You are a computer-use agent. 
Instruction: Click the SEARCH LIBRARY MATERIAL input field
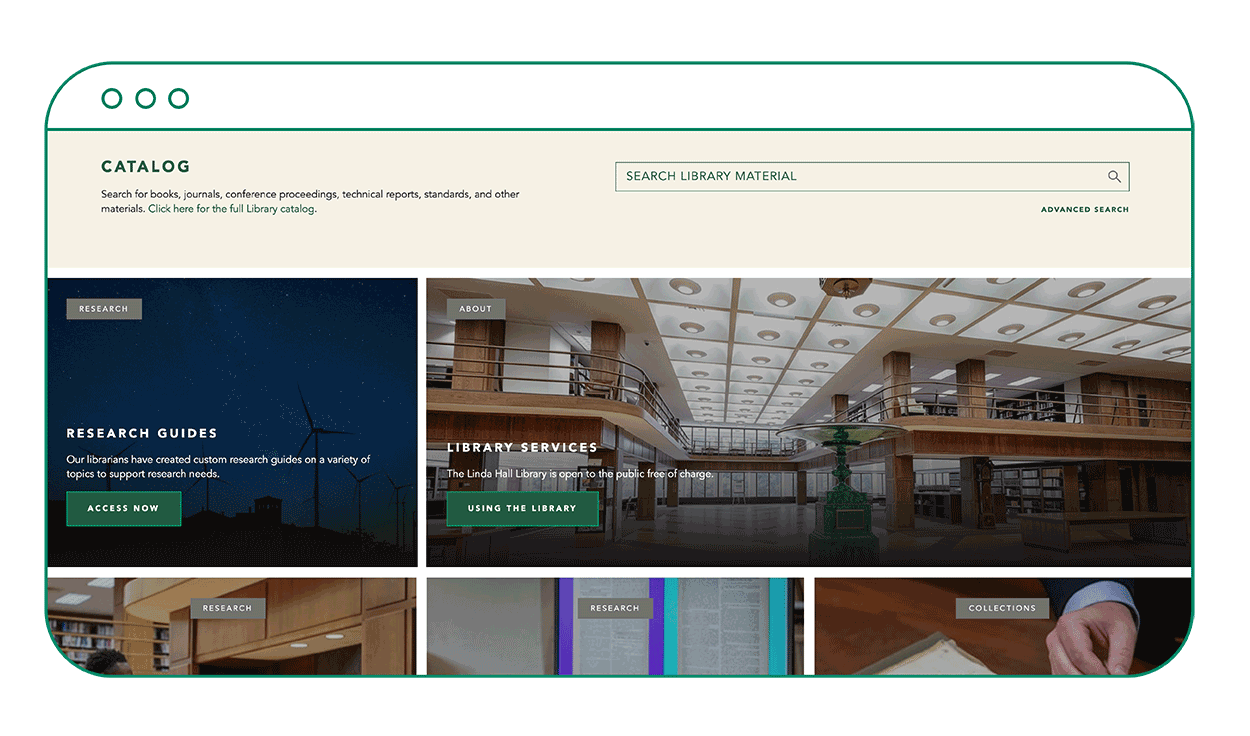tap(850, 176)
